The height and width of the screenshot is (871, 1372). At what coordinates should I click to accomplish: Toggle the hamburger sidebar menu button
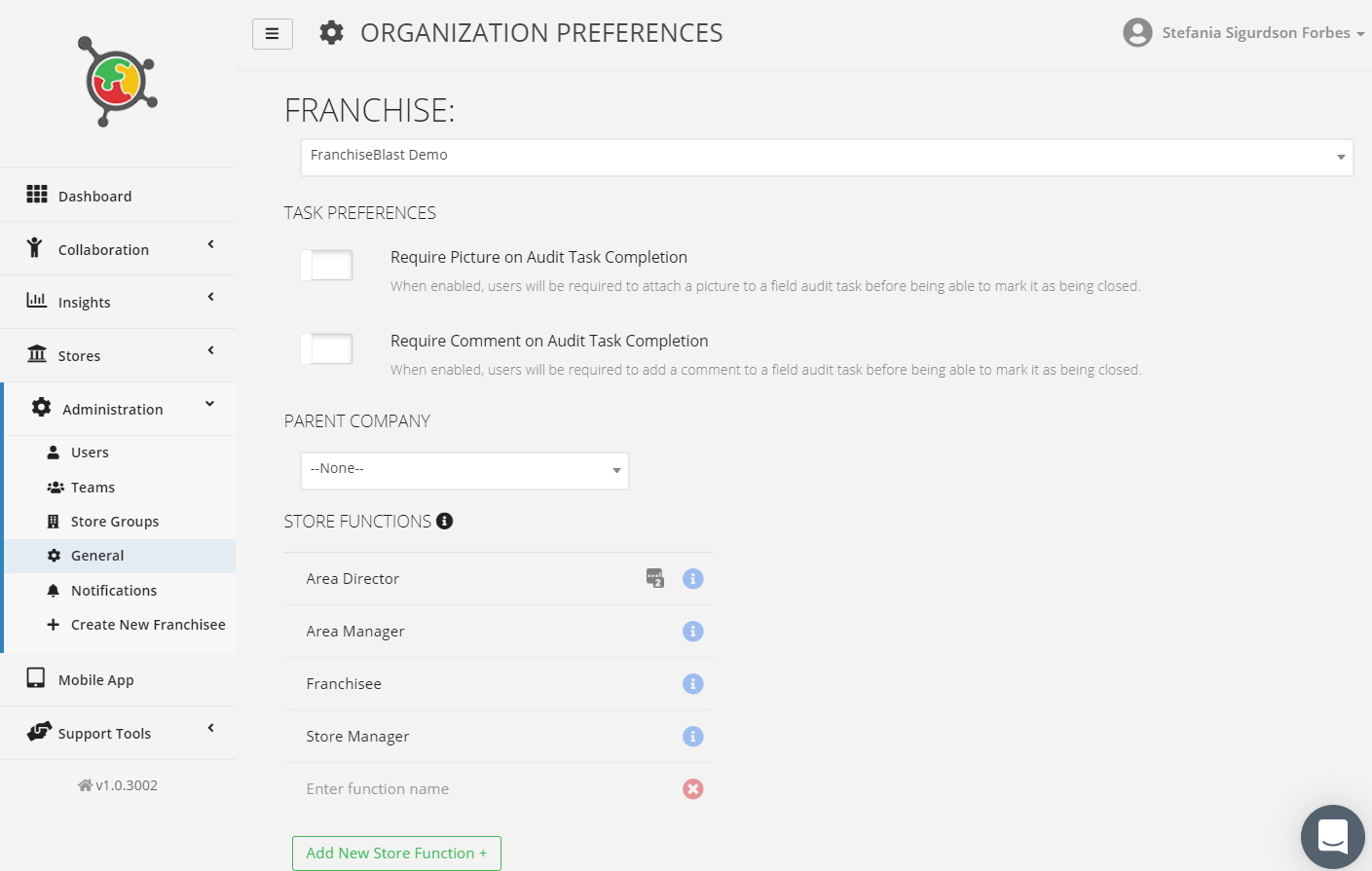pos(273,33)
